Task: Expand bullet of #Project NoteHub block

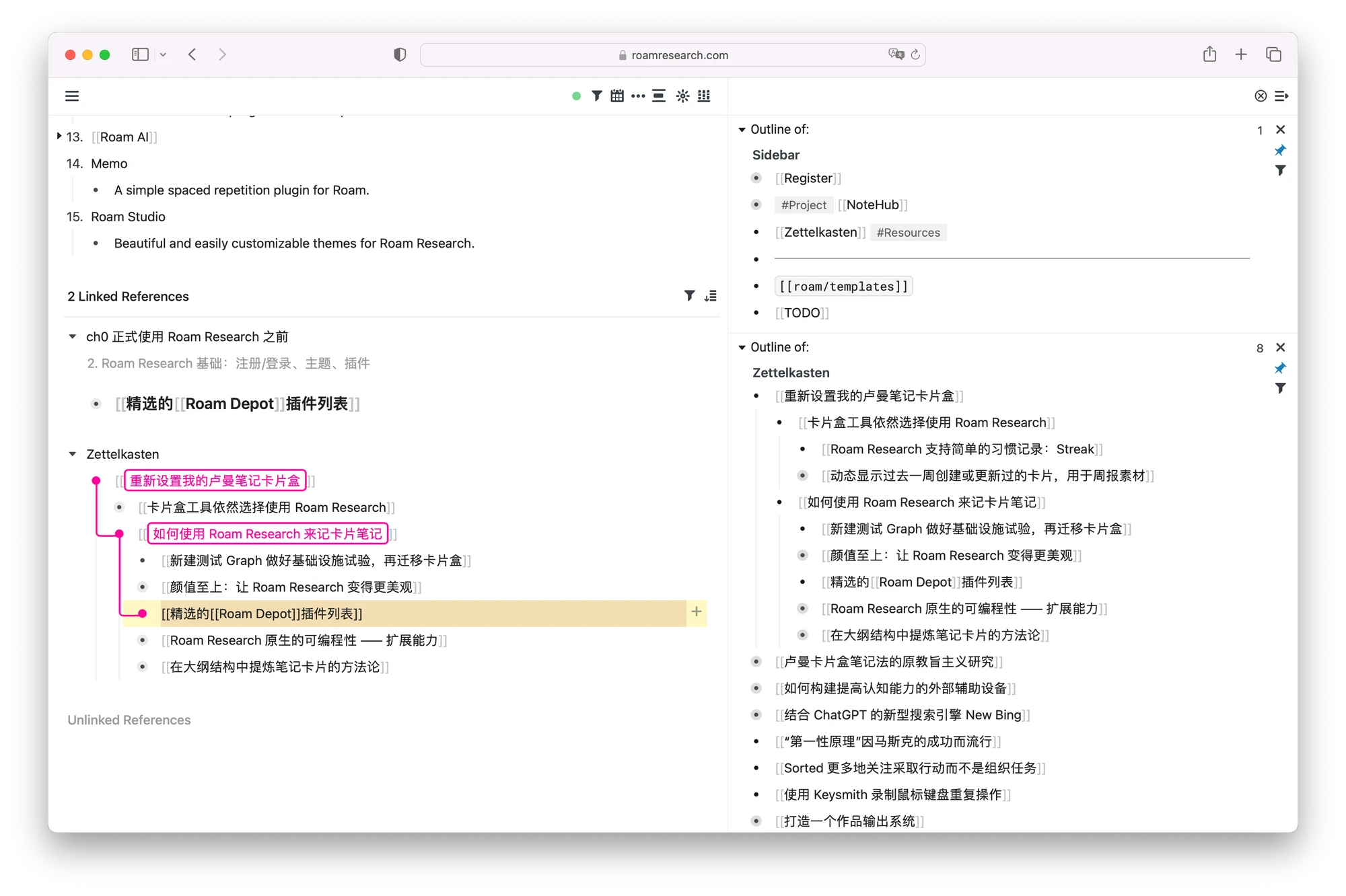Action: coord(756,204)
